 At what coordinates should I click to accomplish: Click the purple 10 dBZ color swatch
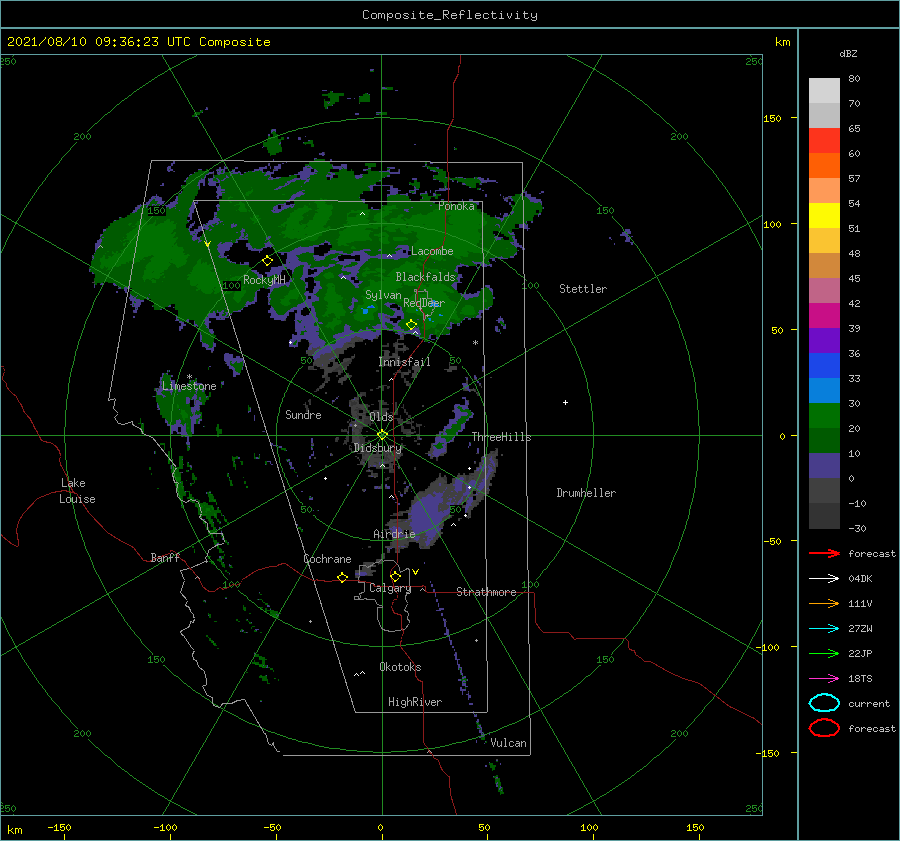click(x=824, y=465)
